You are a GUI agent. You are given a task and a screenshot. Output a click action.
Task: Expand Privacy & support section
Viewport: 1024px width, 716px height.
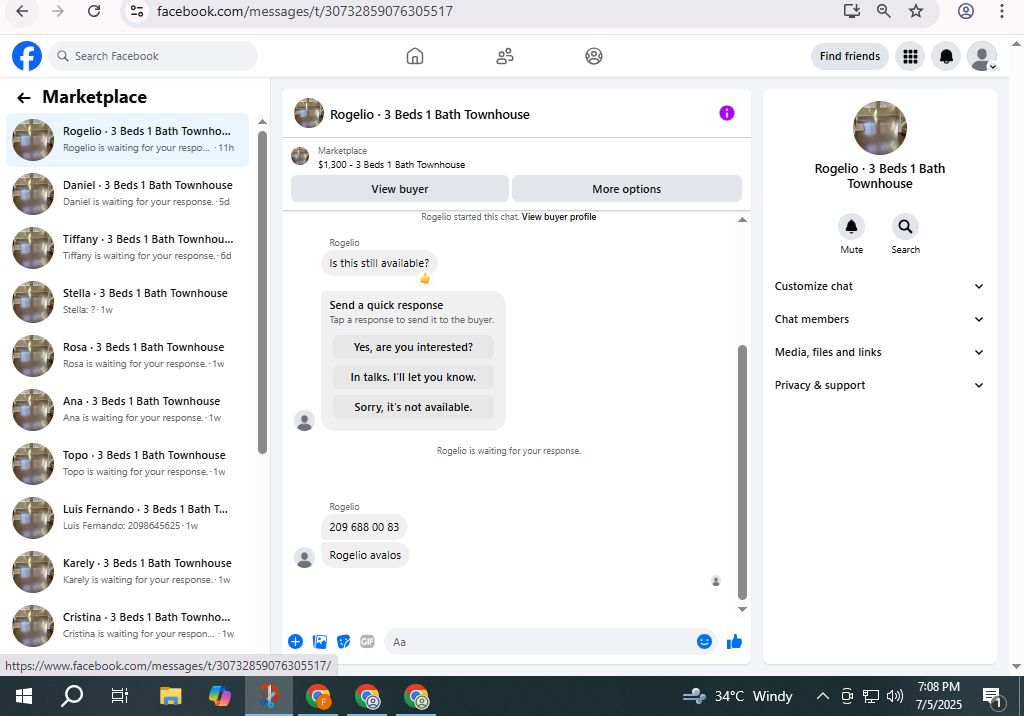[x=880, y=385]
